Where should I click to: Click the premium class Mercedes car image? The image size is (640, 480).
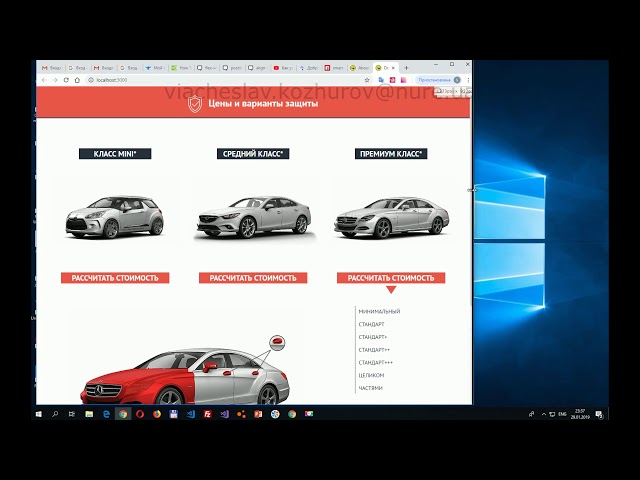(391, 217)
